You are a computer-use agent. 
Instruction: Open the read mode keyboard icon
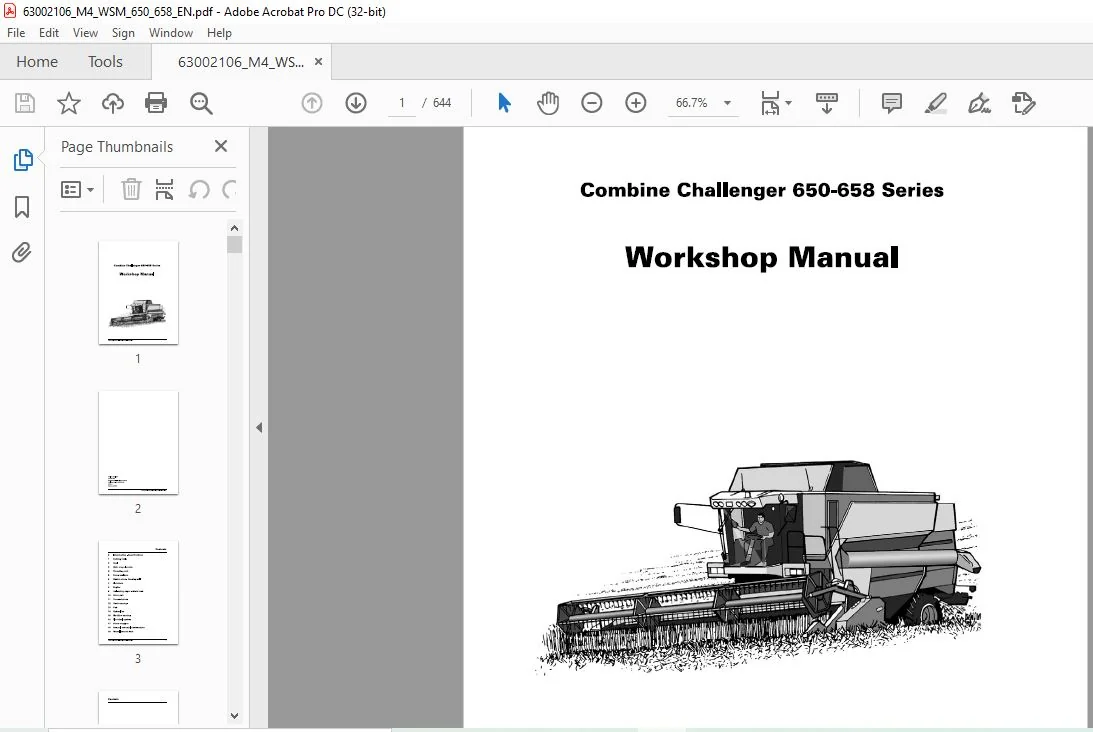(827, 103)
